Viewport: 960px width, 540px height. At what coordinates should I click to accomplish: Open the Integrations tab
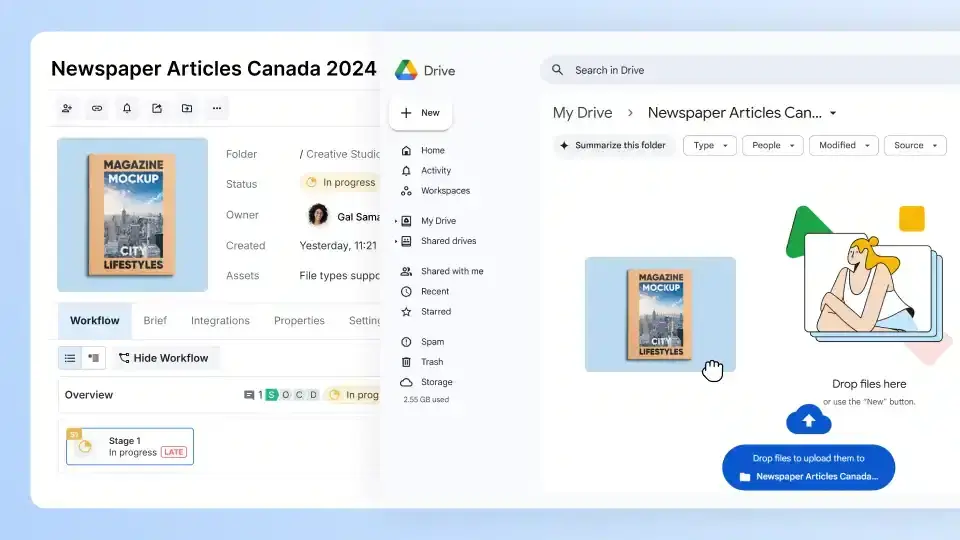click(x=220, y=321)
